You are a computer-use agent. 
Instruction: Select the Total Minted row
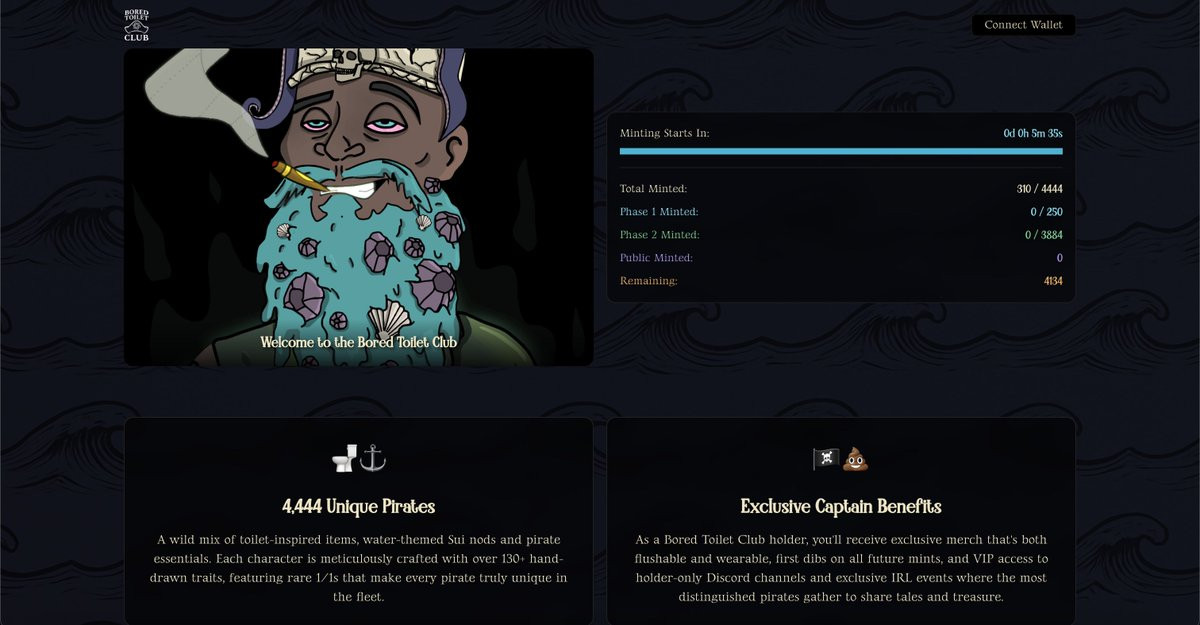(841, 189)
